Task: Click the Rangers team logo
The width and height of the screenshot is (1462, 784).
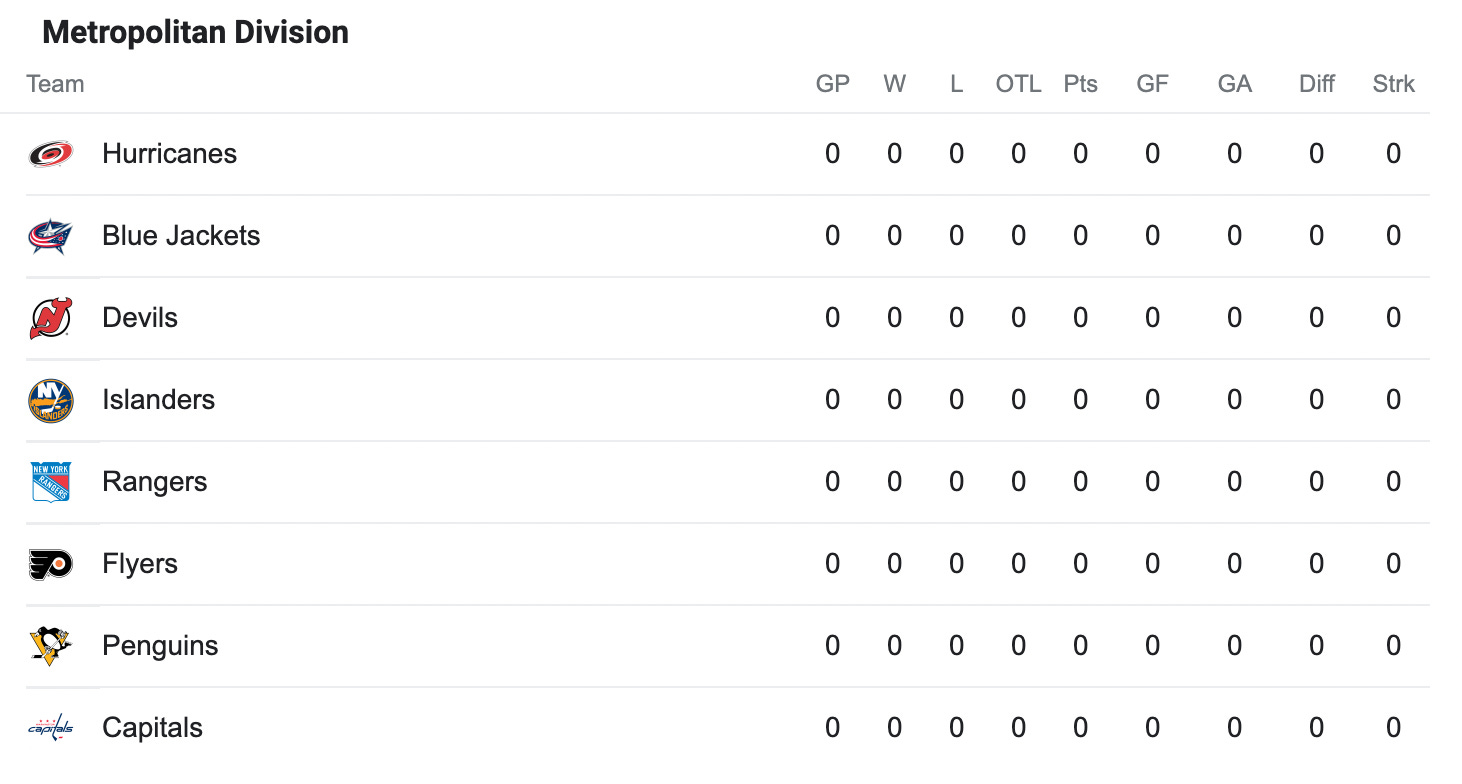Action: click(50, 482)
